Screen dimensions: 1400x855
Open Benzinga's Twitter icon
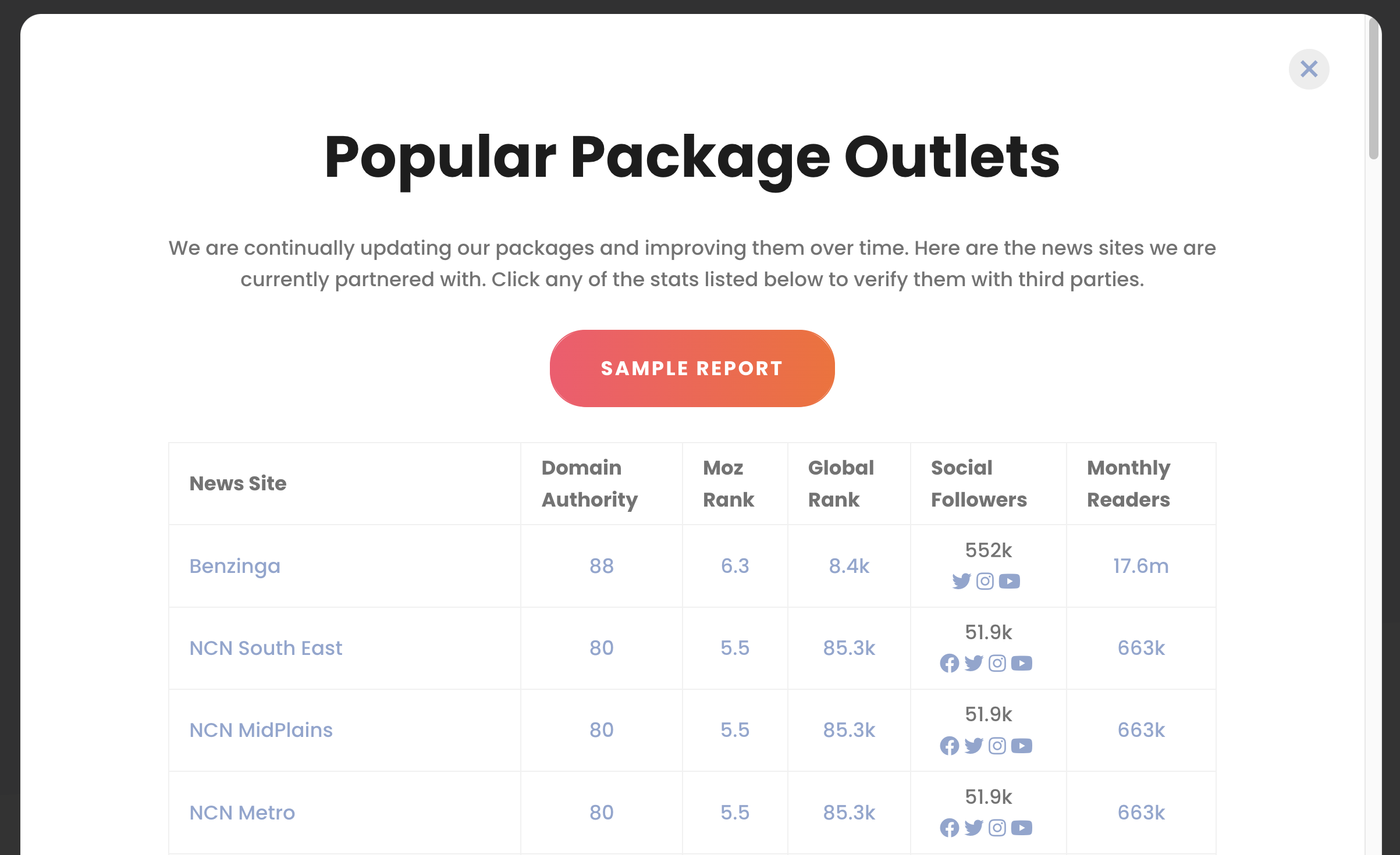[961, 581]
